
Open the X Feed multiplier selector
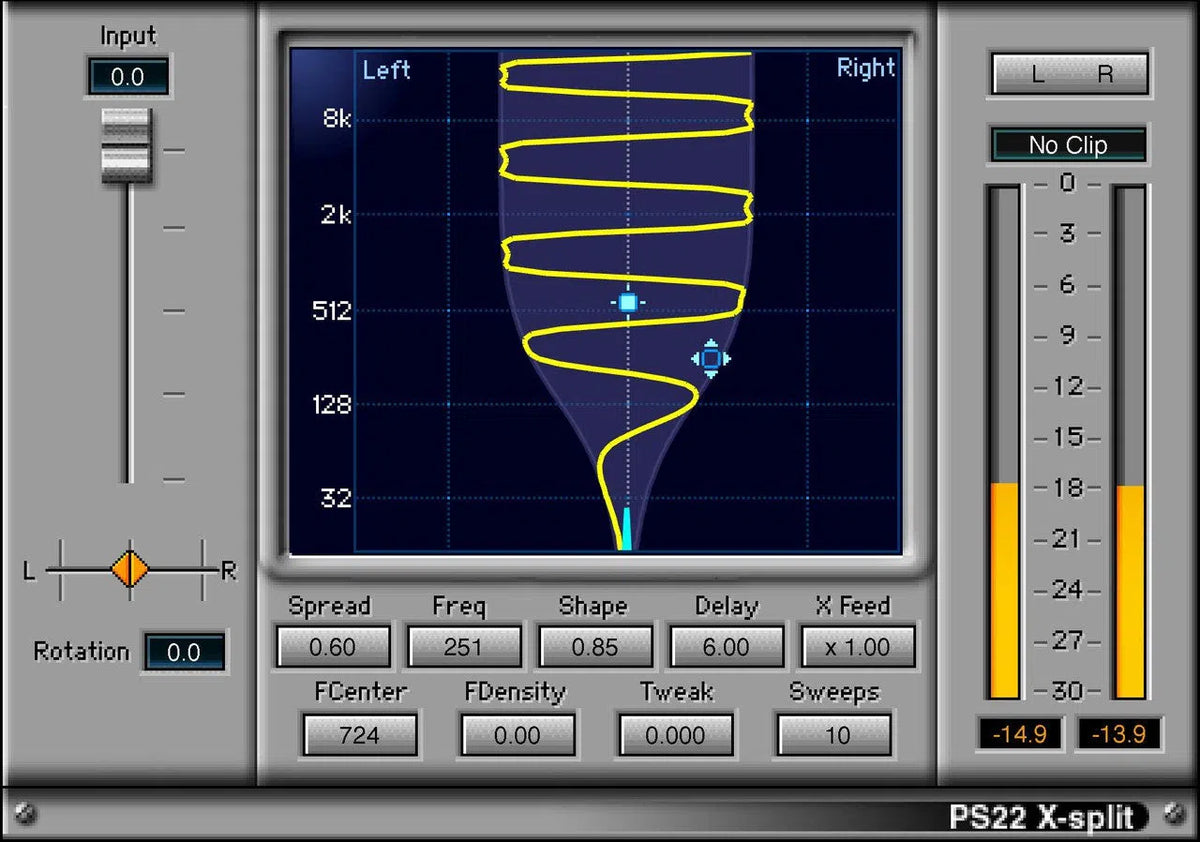click(857, 647)
